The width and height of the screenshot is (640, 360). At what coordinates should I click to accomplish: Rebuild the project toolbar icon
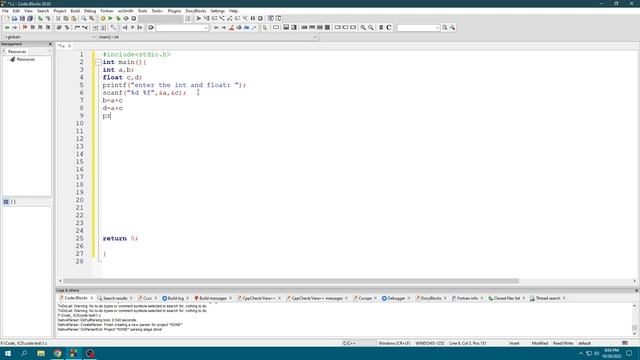coord(126,18)
